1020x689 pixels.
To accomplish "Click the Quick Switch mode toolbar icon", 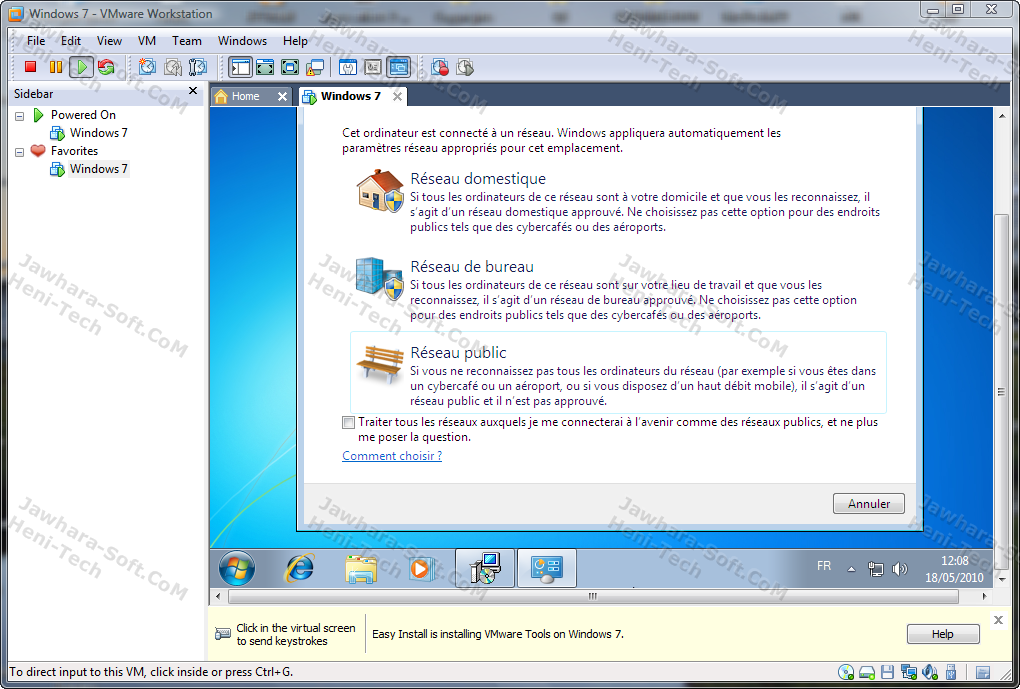I will (x=265, y=66).
